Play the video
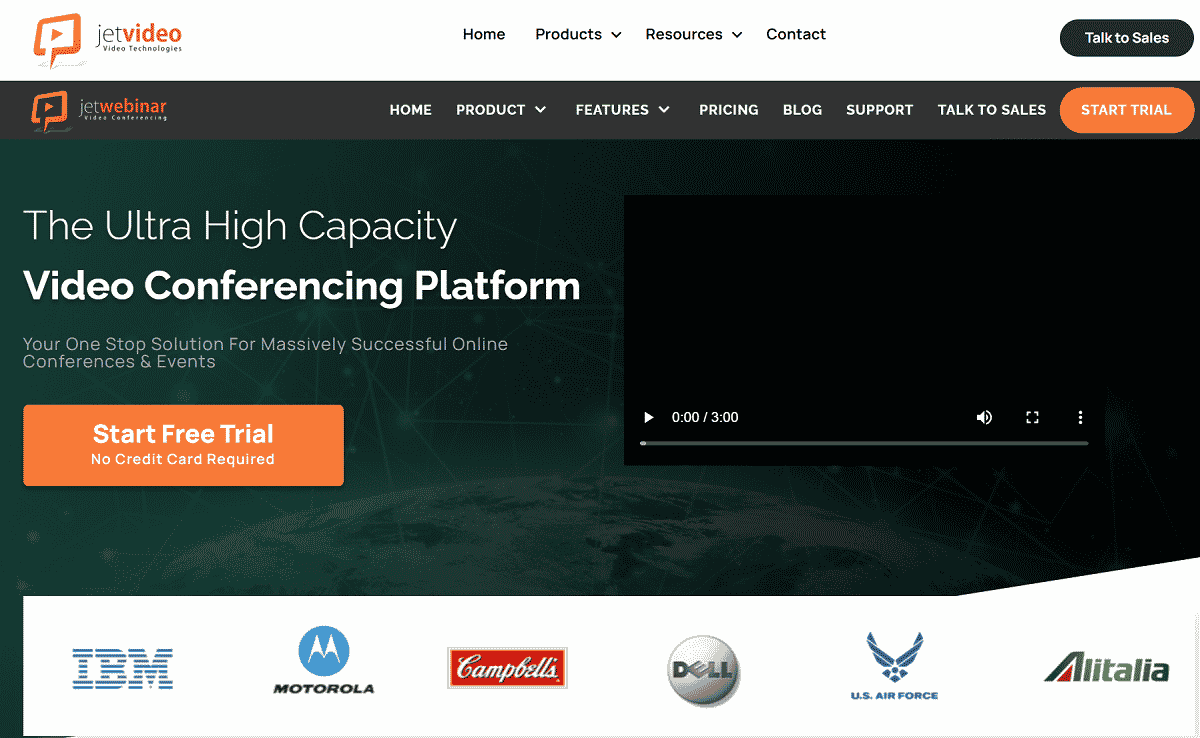 (648, 417)
